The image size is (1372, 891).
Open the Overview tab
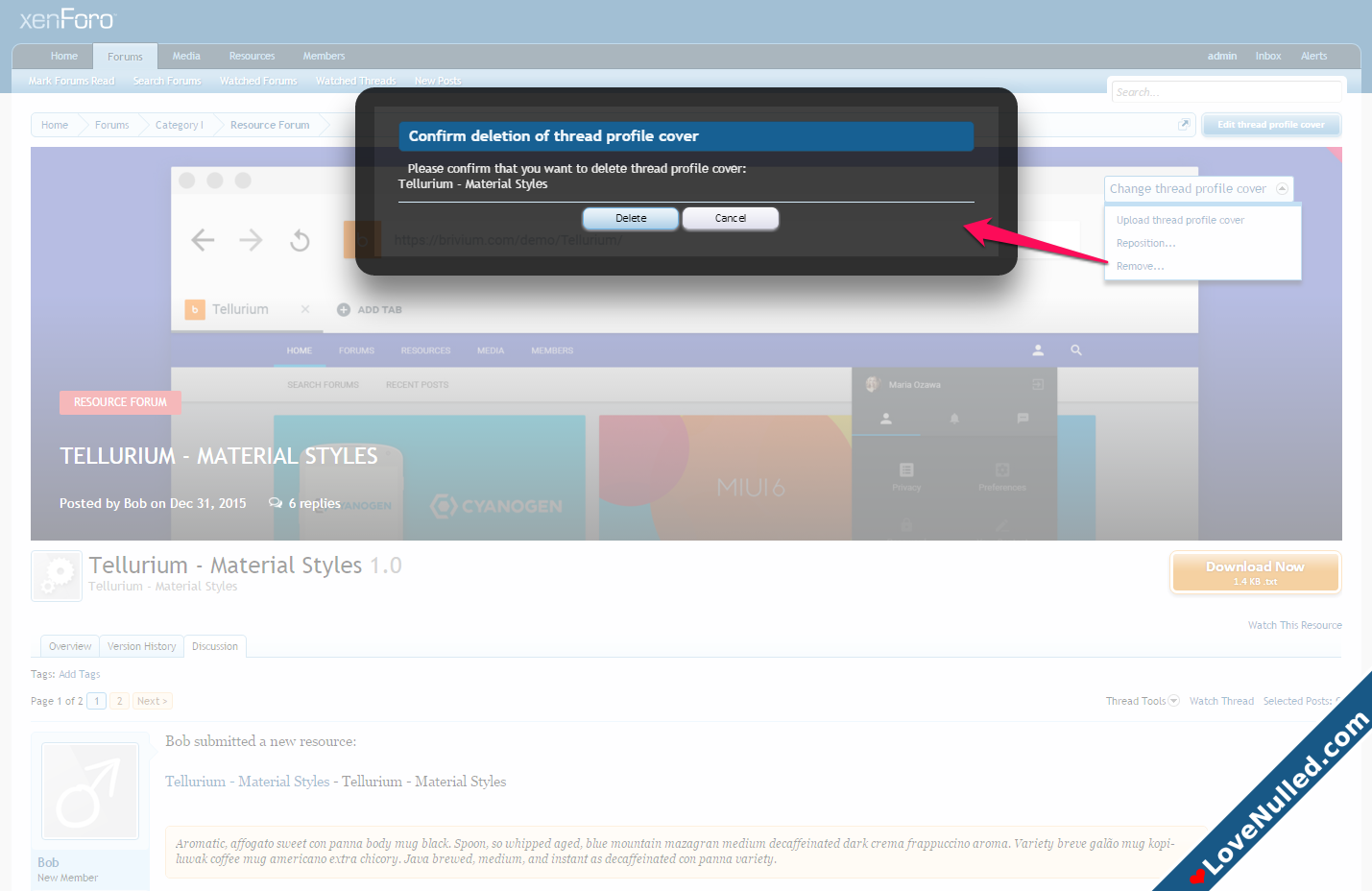pyautogui.click(x=70, y=646)
